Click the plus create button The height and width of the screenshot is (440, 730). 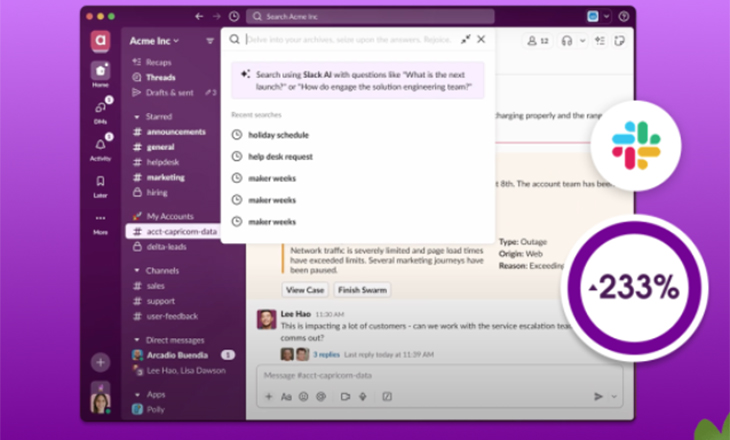click(100, 362)
